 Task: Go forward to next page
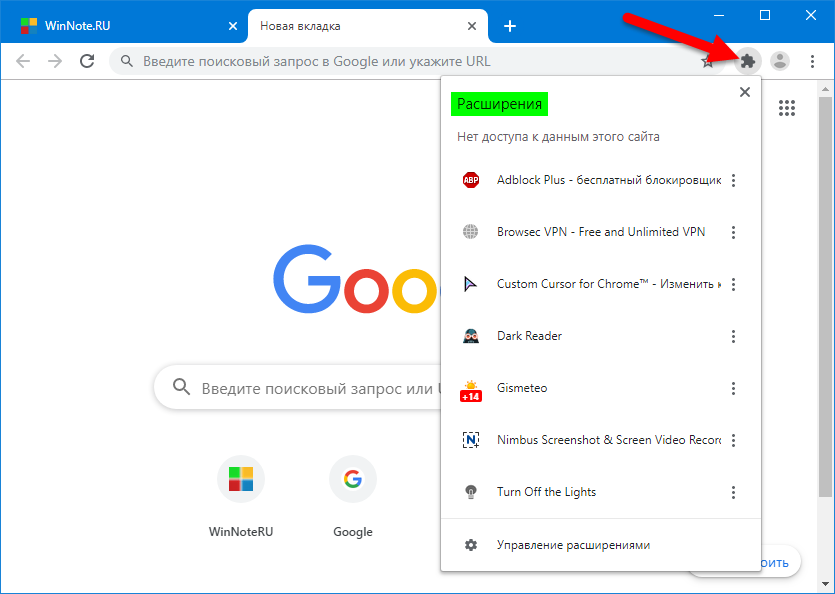tap(55, 61)
